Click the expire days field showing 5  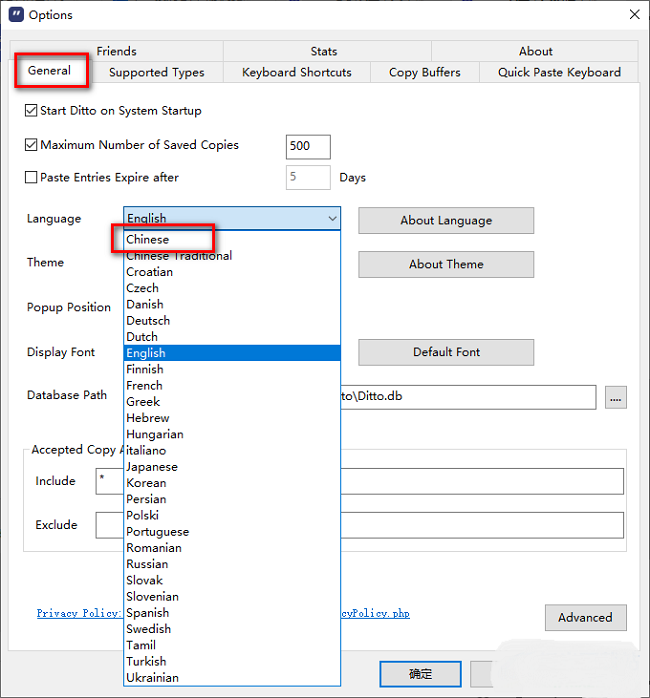pyautogui.click(x=308, y=177)
